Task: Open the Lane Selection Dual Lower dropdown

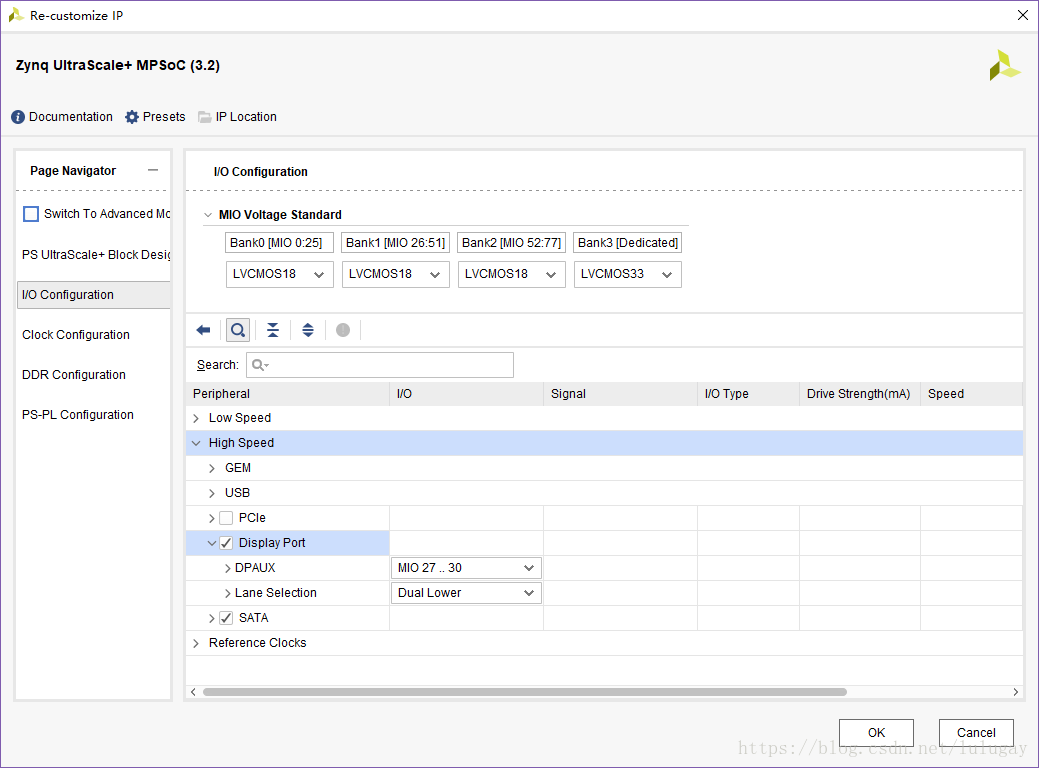Action: click(466, 593)
